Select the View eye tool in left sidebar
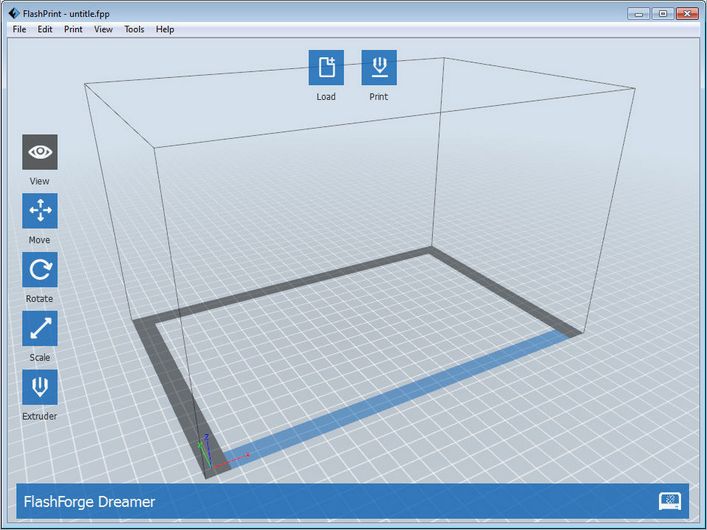The width and height of the screenshot is (707, 530). tap(40, 152)
